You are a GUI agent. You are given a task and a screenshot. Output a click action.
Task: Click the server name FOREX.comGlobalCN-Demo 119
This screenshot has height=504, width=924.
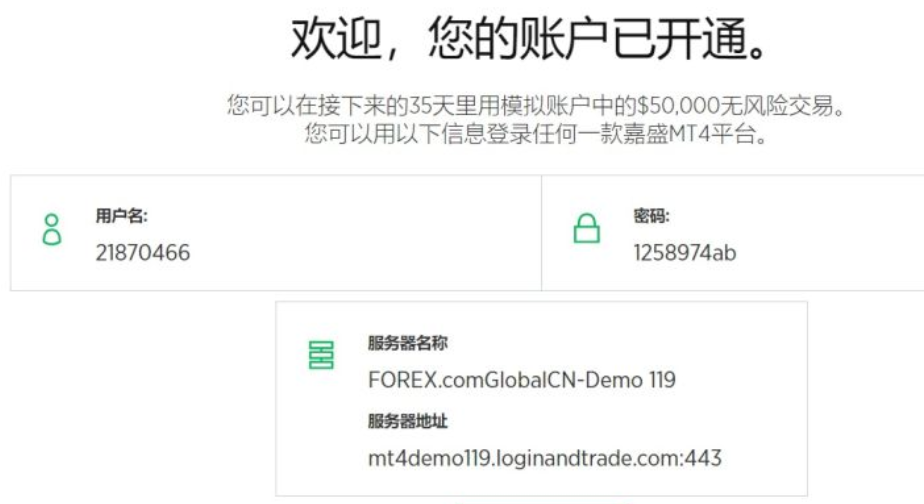tap(522, 380)
